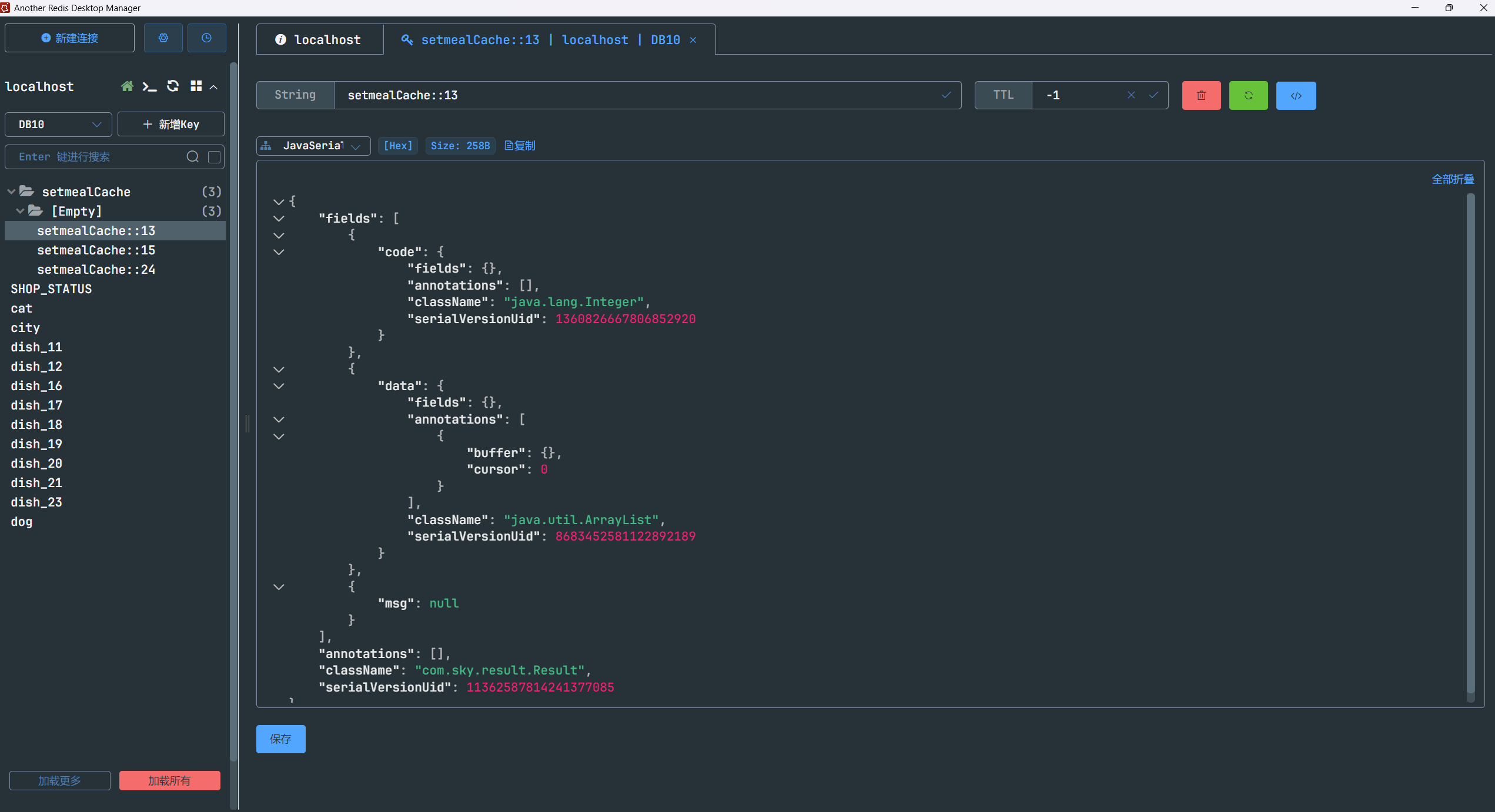Click the sidebar resize handle

[x=248, y=423]
